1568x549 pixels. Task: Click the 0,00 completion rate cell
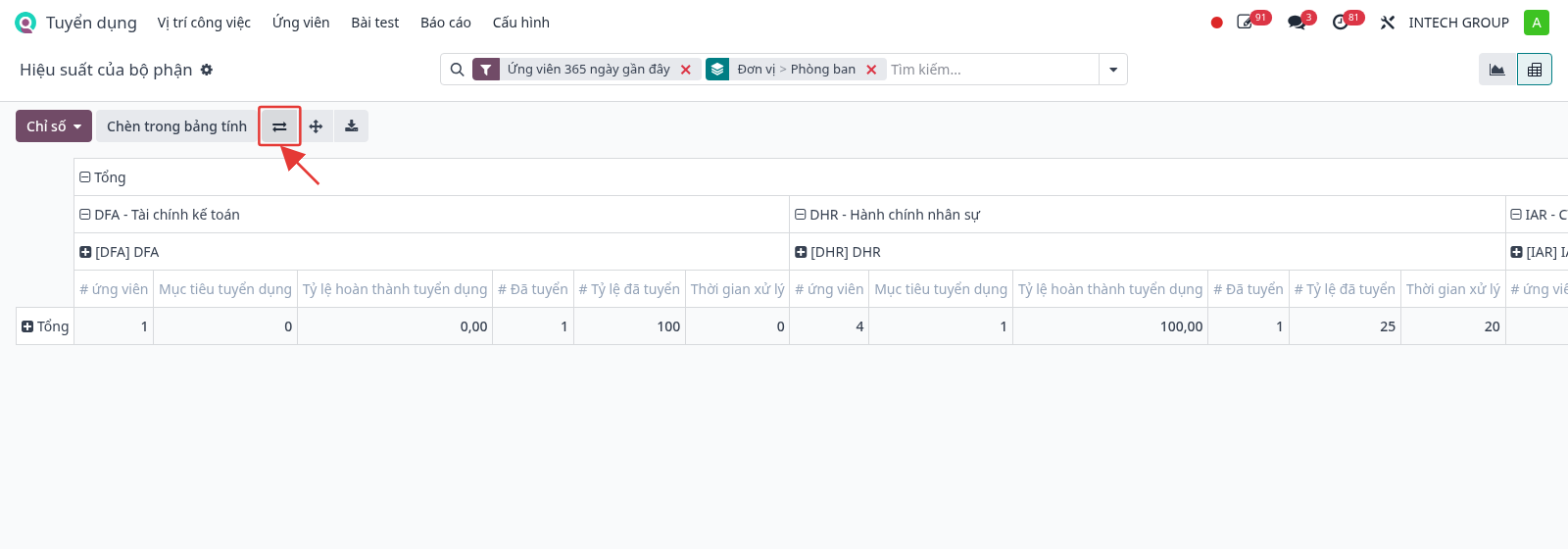tap(395, 326)
